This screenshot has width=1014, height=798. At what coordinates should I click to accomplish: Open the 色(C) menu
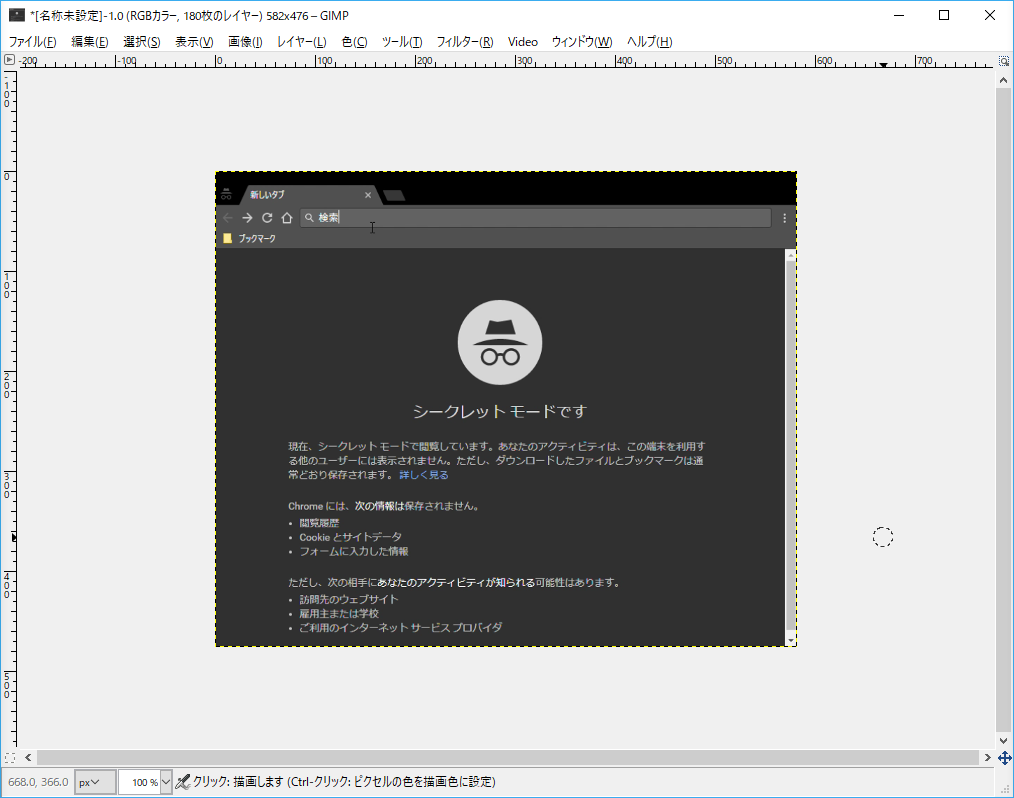tap(354, 42)
